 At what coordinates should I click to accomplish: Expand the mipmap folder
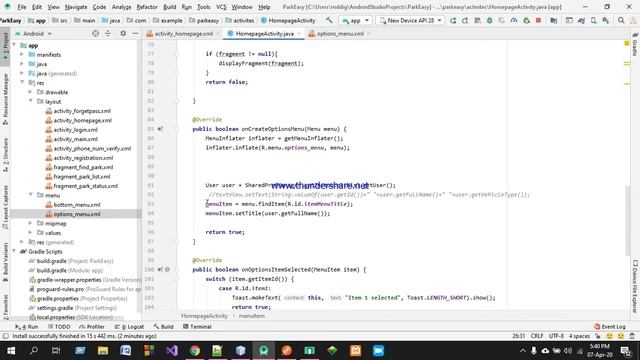click(30, 223)
